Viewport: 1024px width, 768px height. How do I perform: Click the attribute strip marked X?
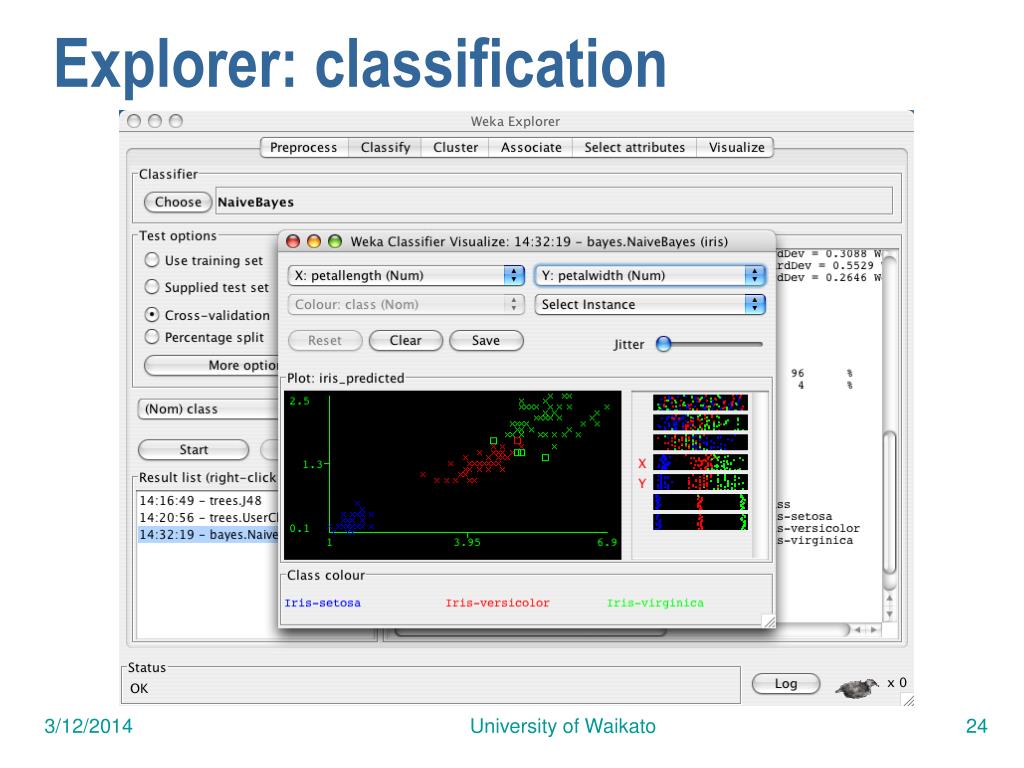pos(700,462)
